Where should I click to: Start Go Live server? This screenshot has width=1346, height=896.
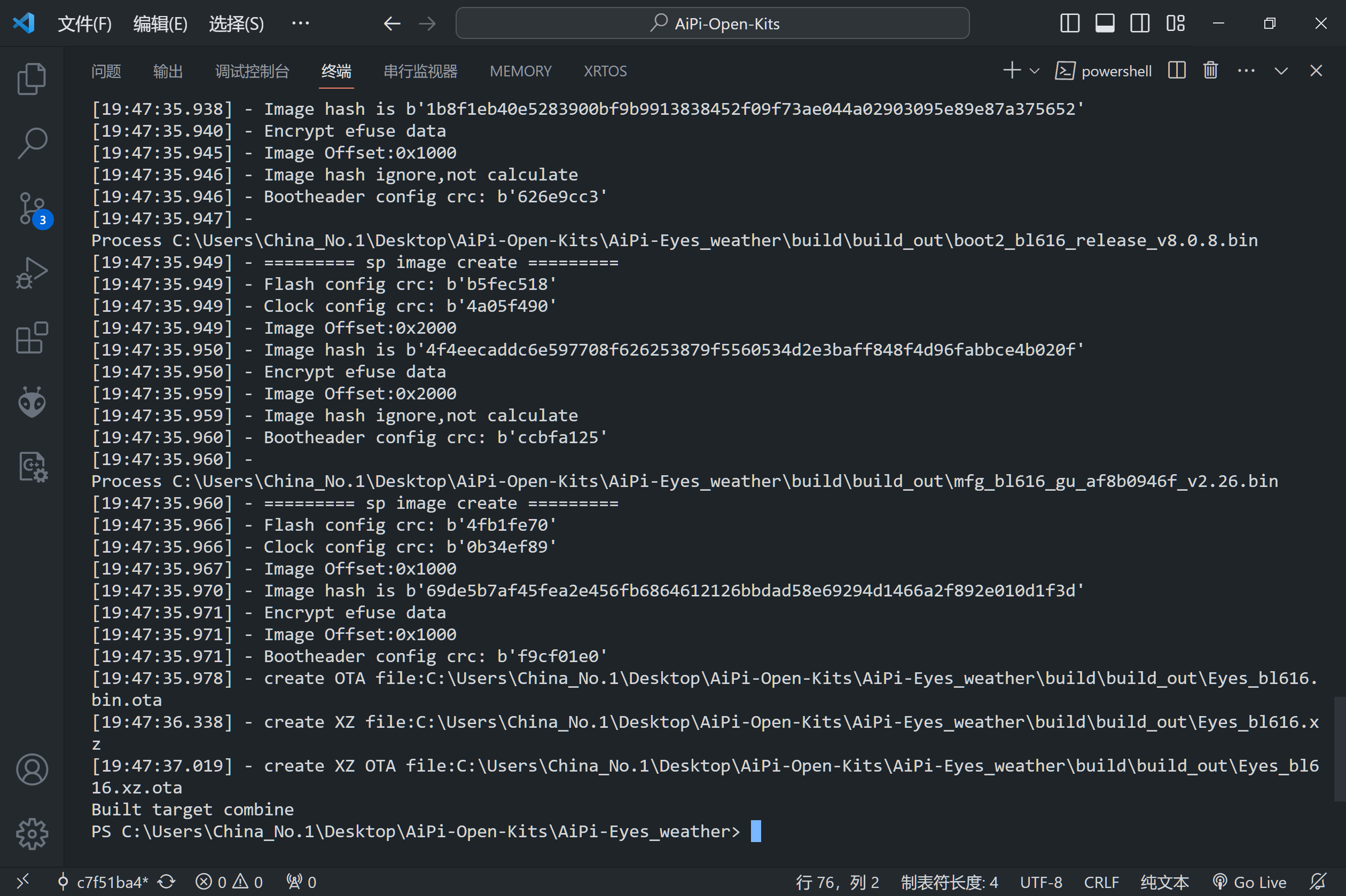click(1249, 882)
